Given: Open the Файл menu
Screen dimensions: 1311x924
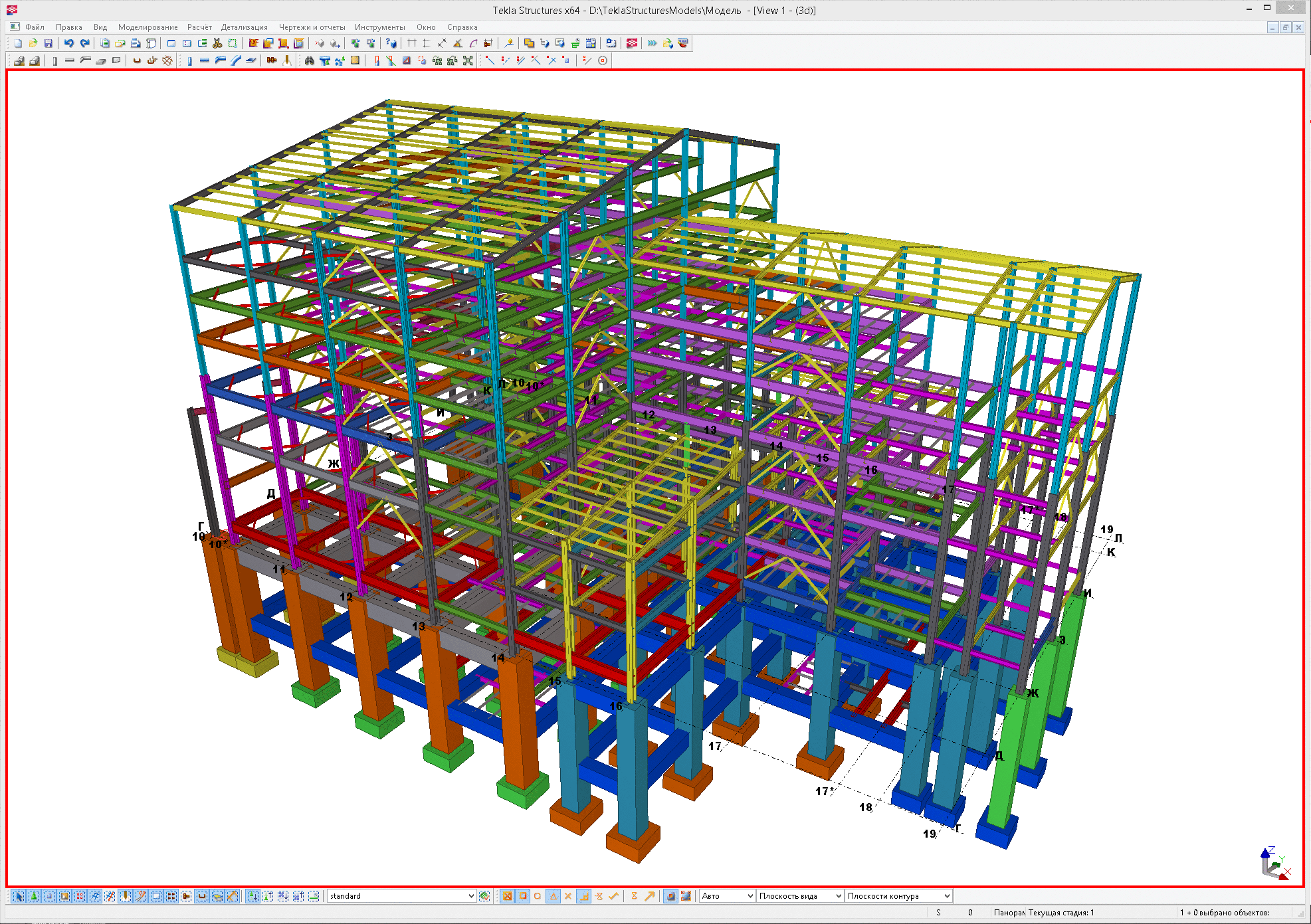Looking at the screenshot, I should 35,27.
